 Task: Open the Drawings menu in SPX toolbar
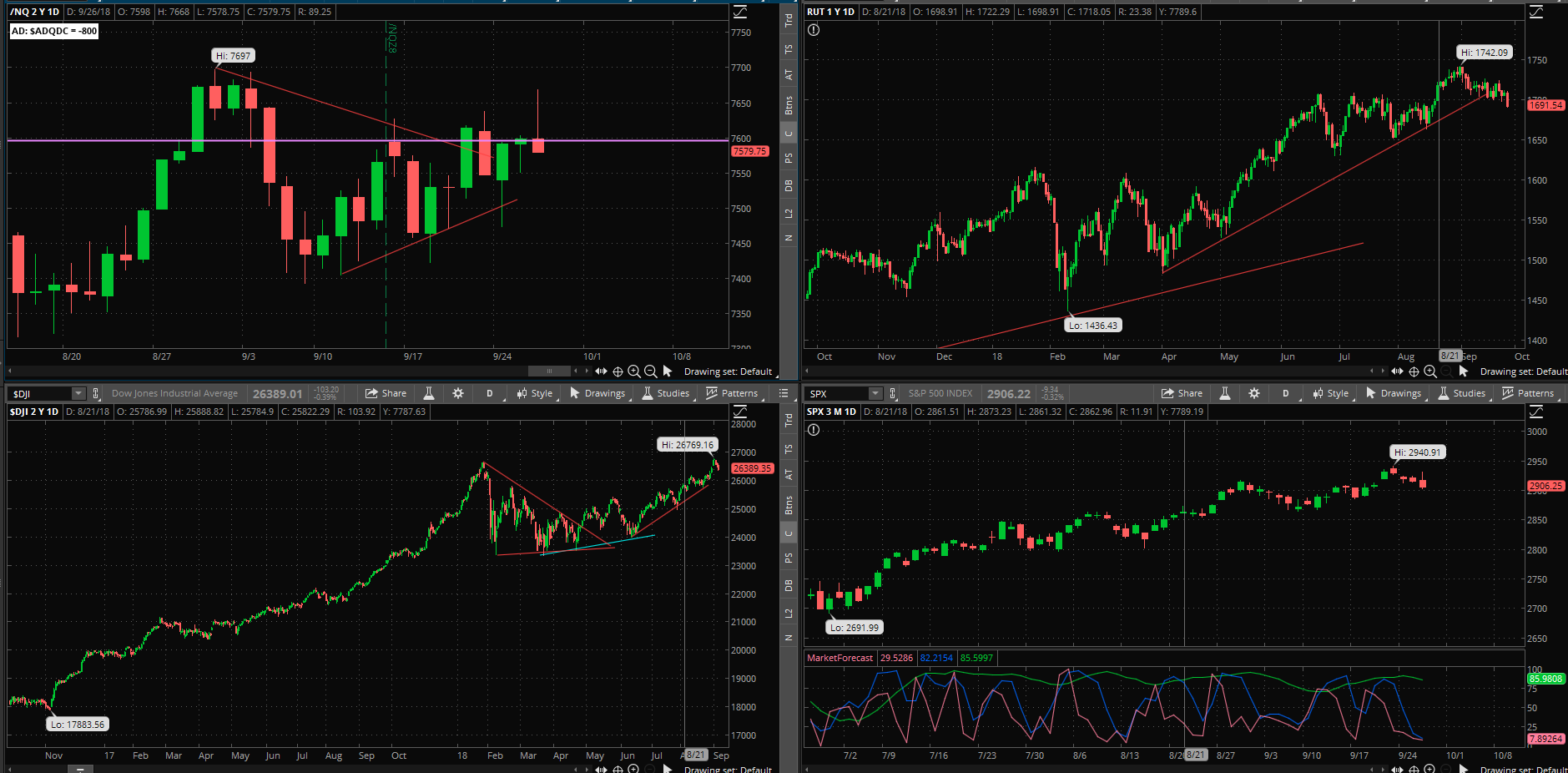(1394, 393)
